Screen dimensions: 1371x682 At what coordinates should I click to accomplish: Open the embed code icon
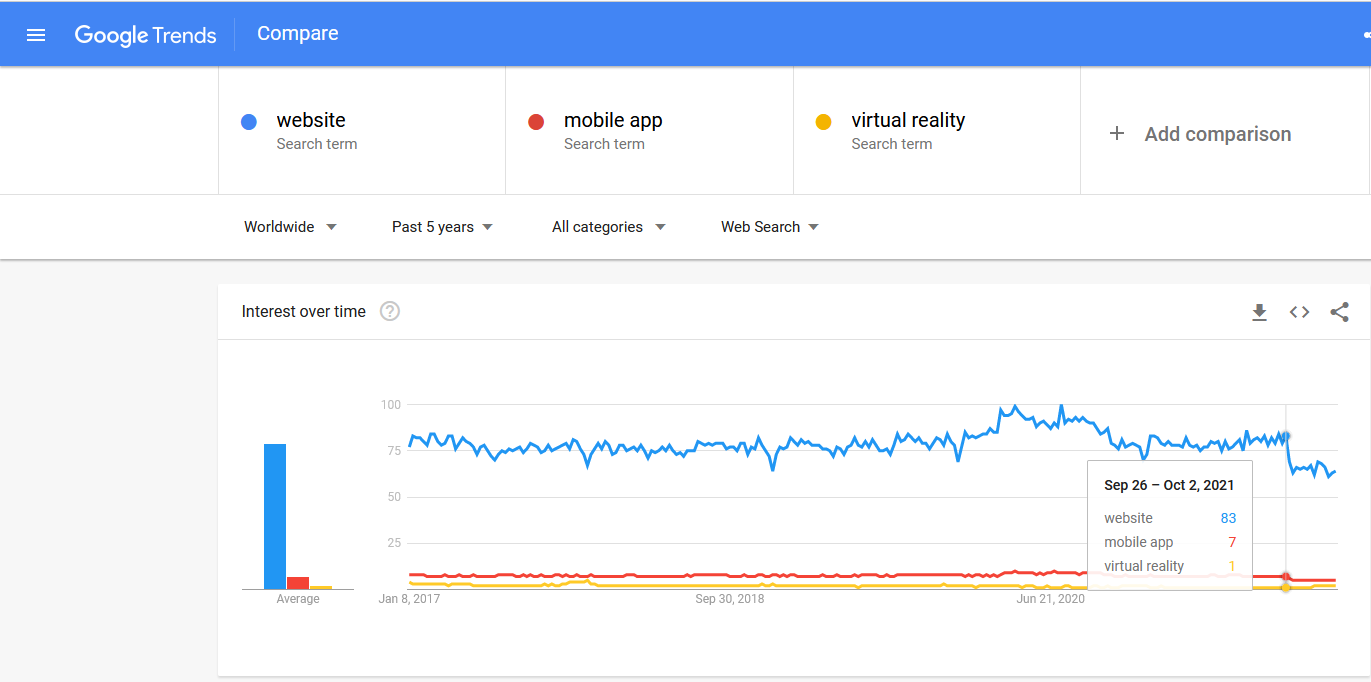tap(1299, 312)
